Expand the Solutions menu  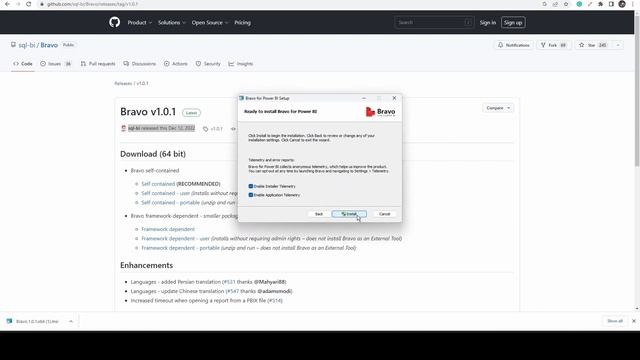pos(171,22)
